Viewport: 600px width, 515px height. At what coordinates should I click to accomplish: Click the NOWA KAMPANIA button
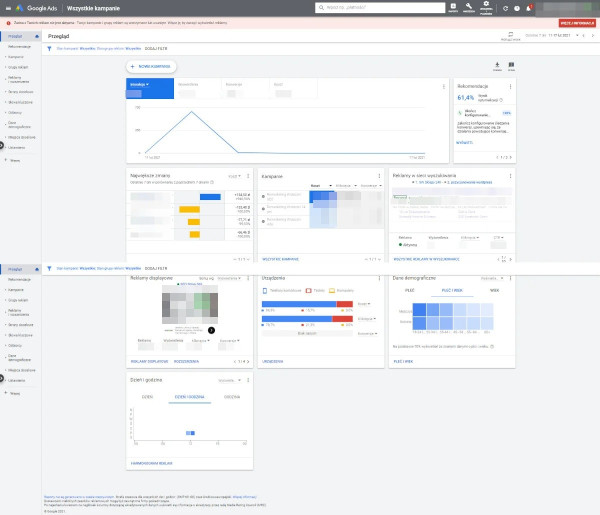pyautogui.click(x=152, y=66)
